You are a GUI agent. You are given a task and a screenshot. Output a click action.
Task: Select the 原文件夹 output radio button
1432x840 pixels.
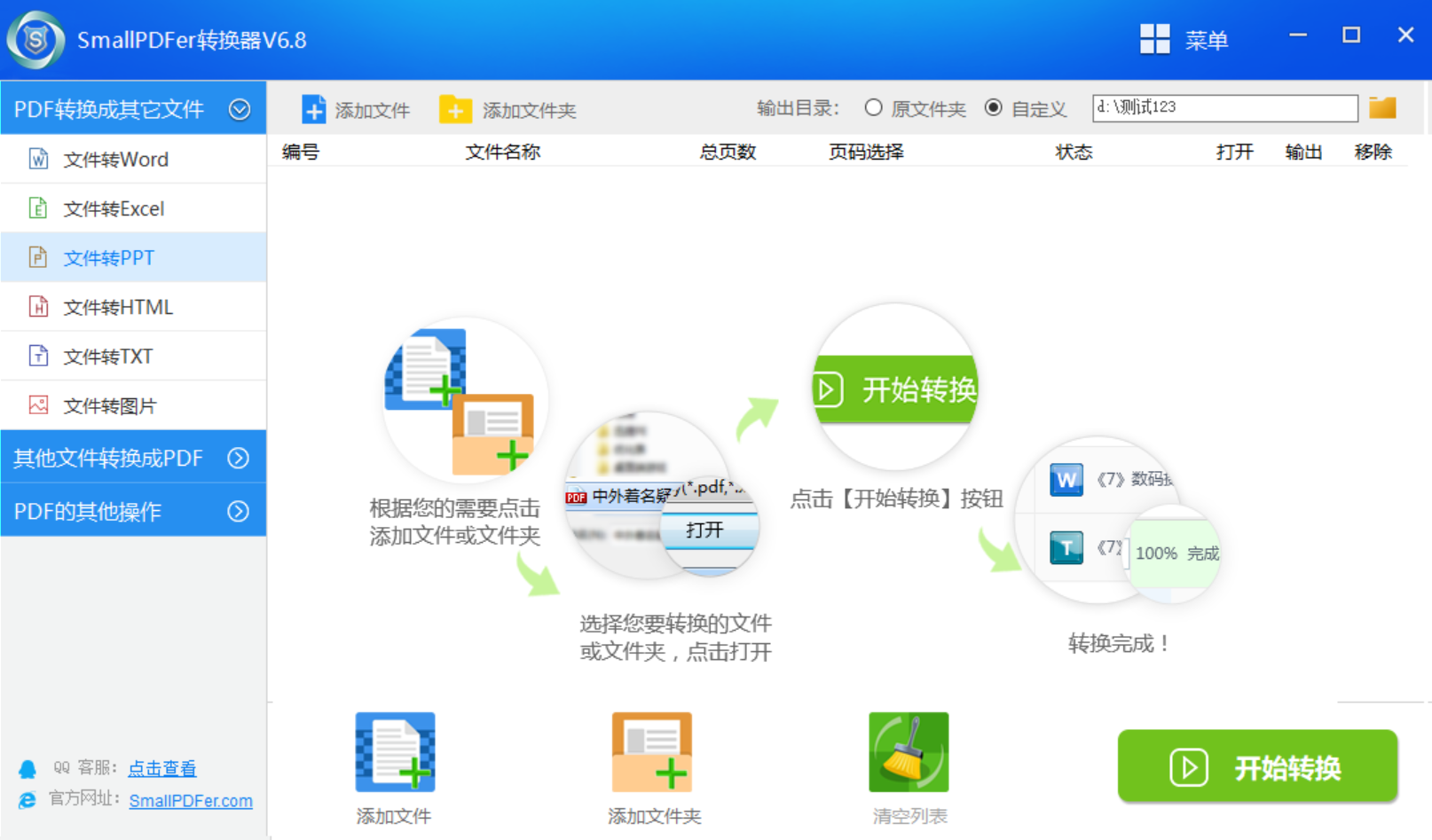coord(874,107)
